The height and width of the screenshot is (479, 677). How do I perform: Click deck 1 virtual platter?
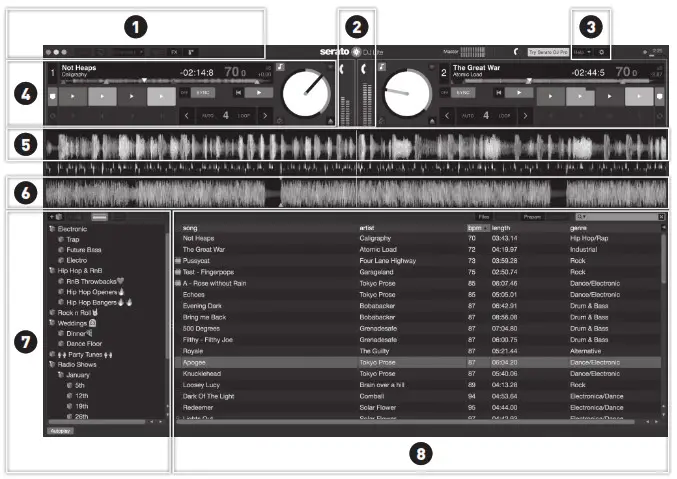307,94
